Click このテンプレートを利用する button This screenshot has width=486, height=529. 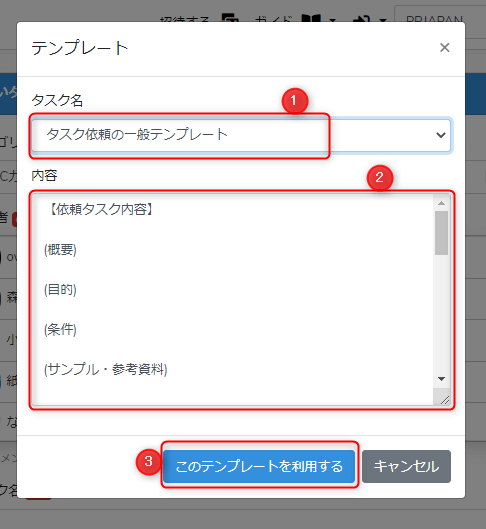pos(259,466)
